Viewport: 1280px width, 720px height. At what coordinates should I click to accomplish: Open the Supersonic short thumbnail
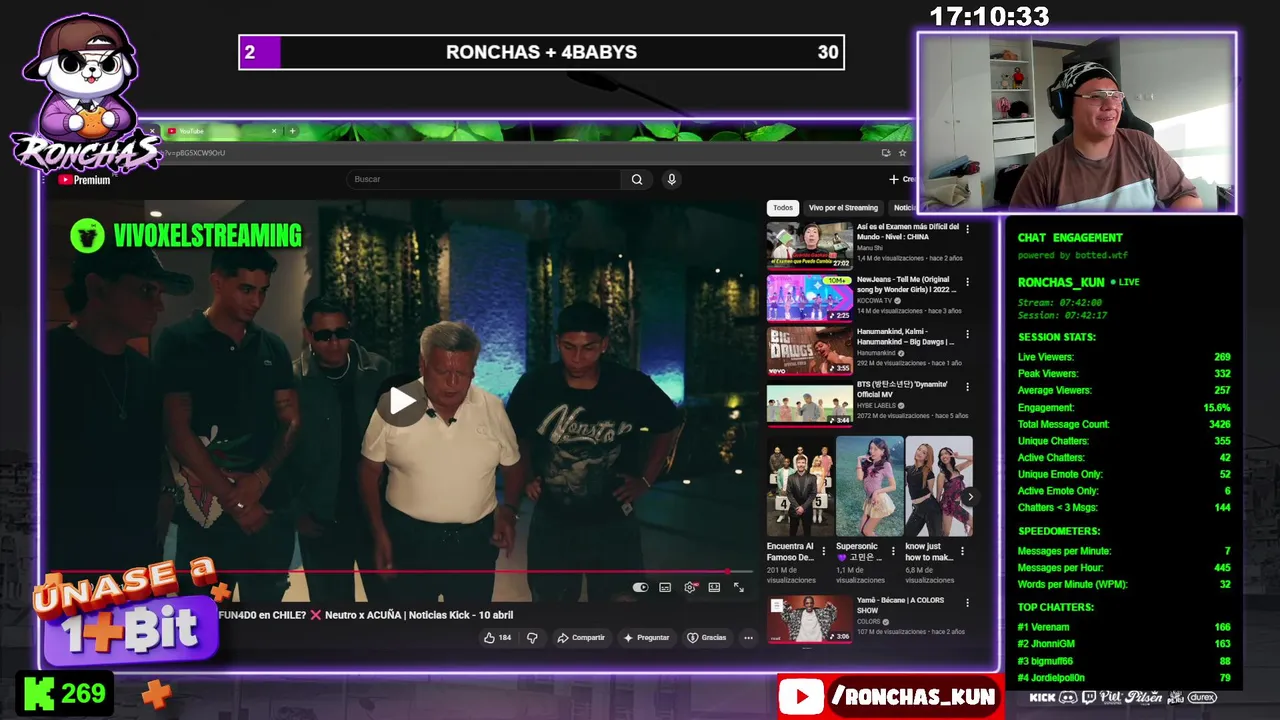coord(869,487)
